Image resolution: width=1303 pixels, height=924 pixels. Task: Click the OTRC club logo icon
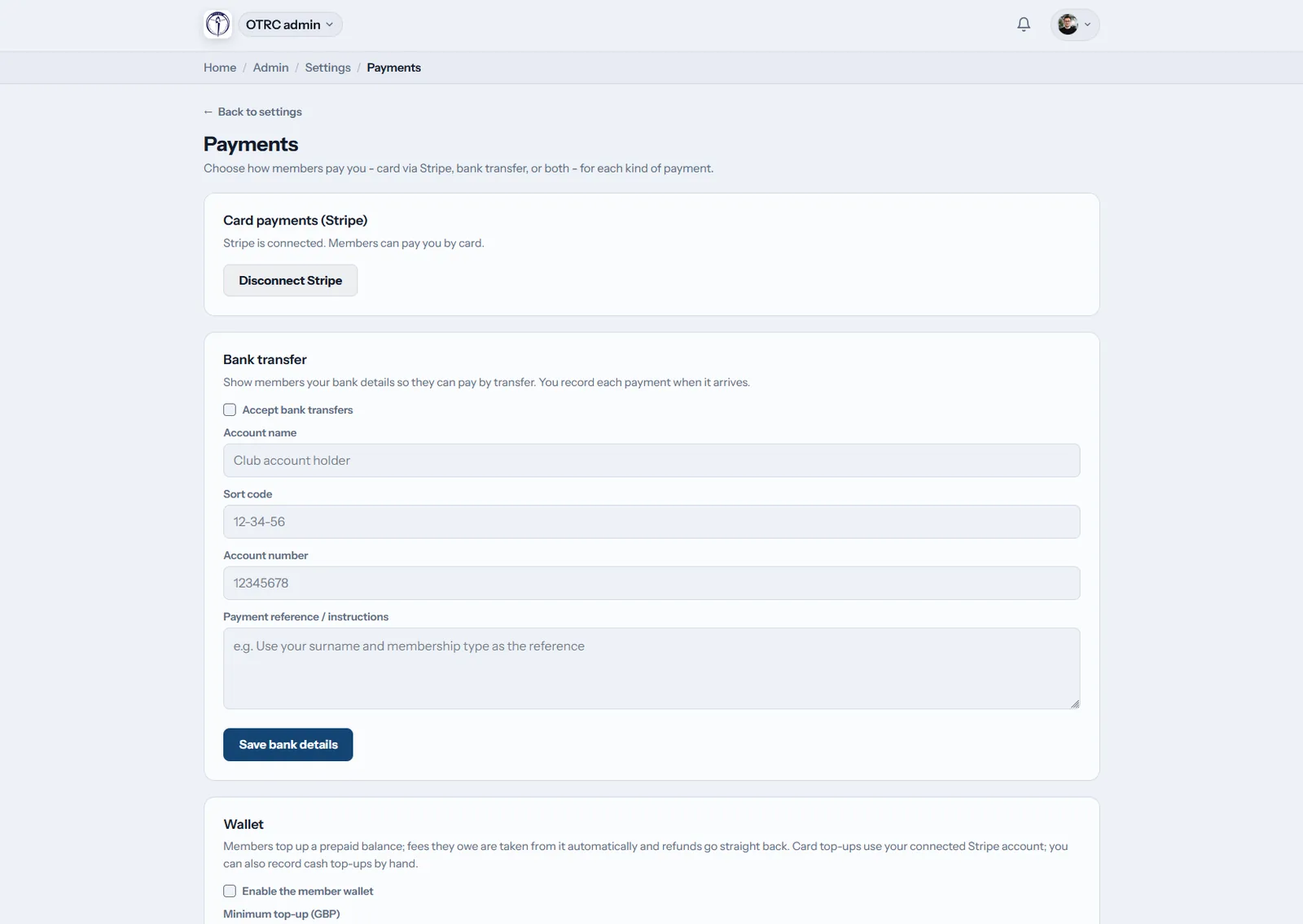point(217,24)
